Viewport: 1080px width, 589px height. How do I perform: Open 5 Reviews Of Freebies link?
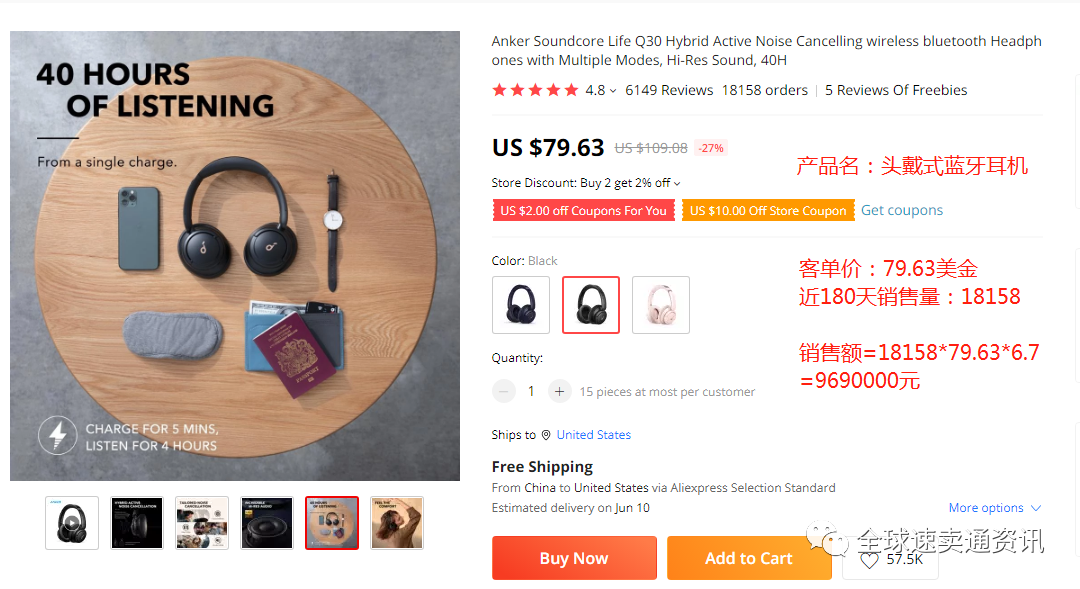(x=896, y=90)
